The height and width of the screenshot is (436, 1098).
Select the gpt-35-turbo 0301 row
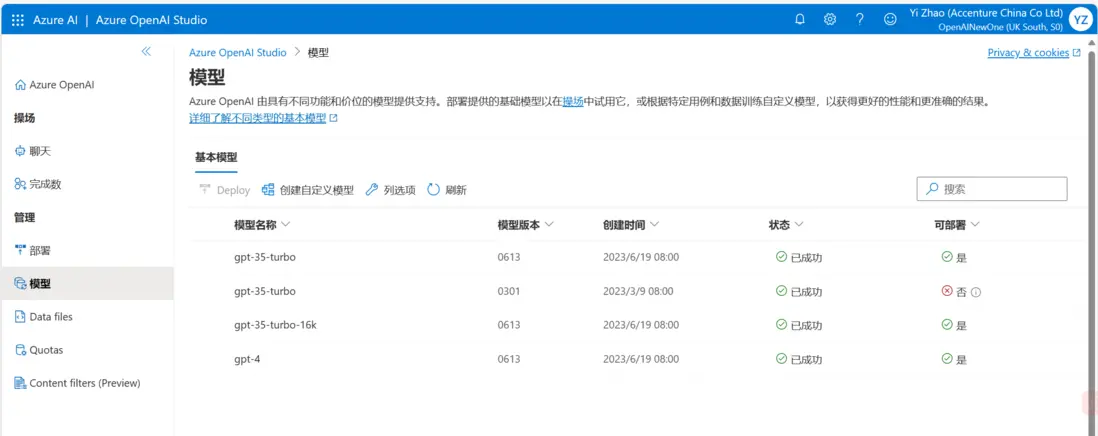click(x=636, y=291)
